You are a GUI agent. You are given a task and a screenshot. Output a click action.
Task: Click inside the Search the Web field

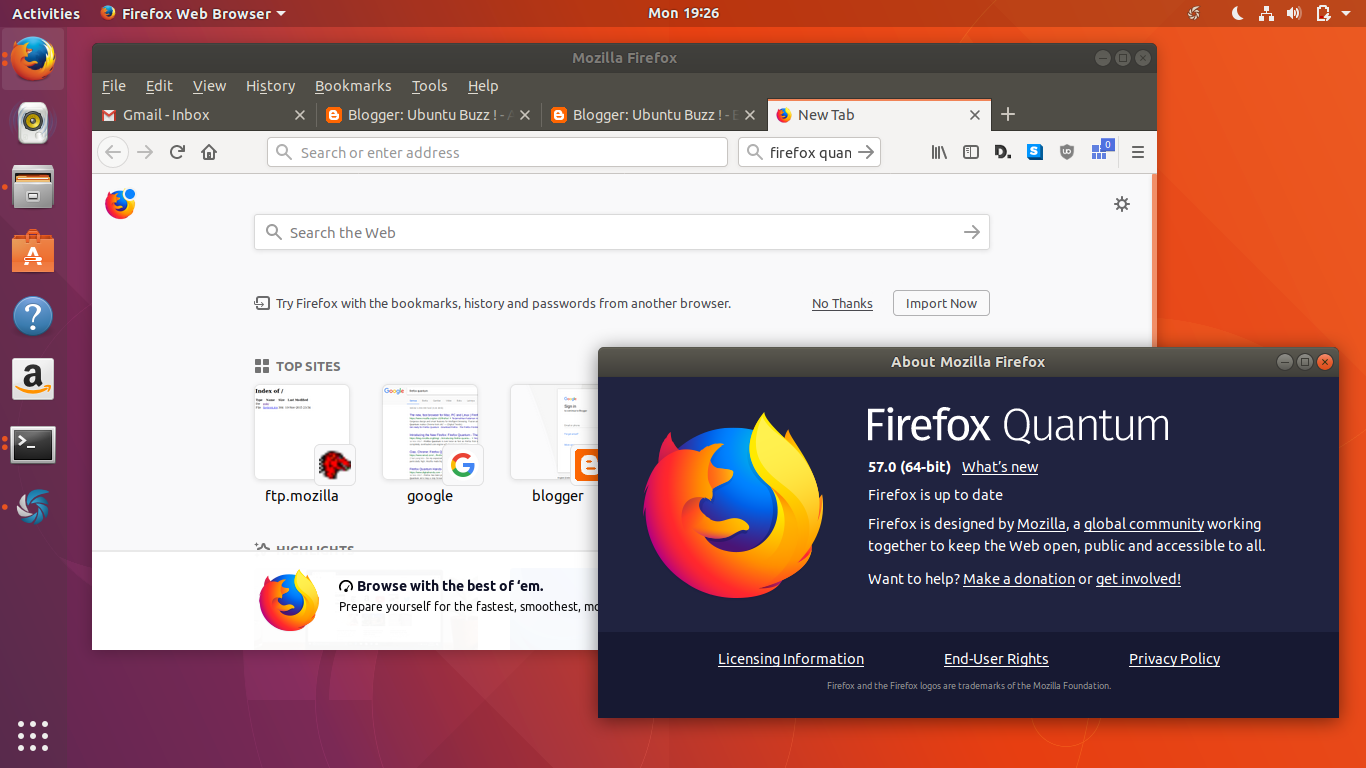(x=600, y=231)
